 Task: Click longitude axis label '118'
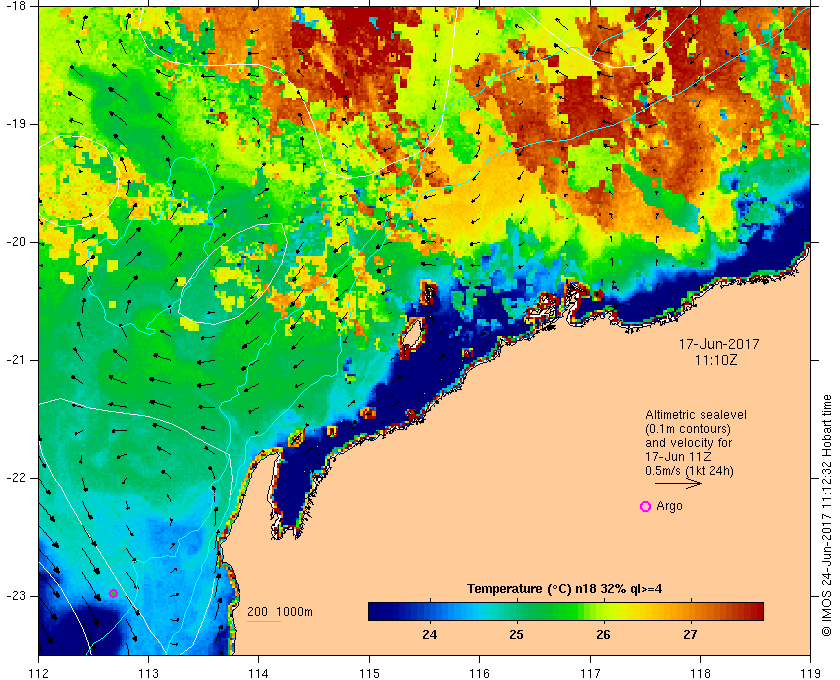point(700,672)
